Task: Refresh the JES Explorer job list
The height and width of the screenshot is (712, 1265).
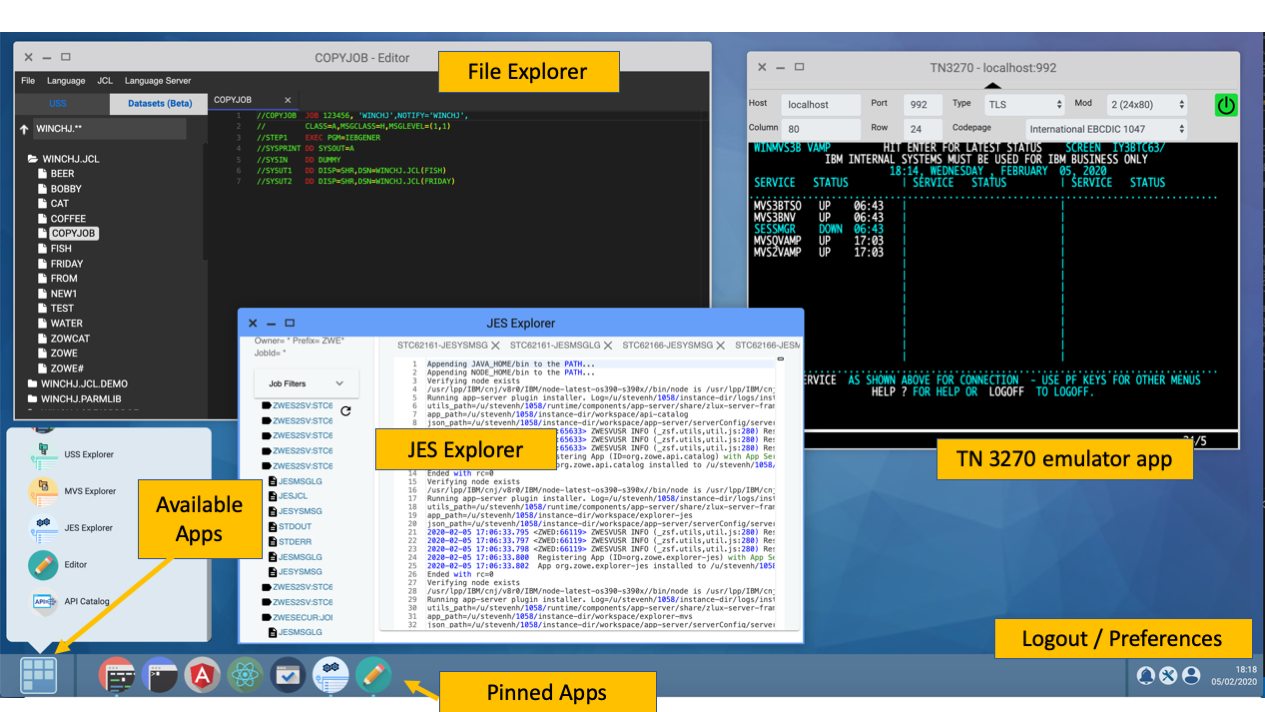Action: tap(347, 411)
